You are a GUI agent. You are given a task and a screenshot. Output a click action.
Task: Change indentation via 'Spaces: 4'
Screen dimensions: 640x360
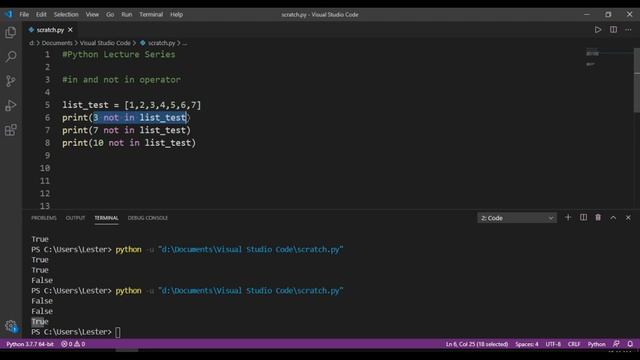tap(527, 344)
